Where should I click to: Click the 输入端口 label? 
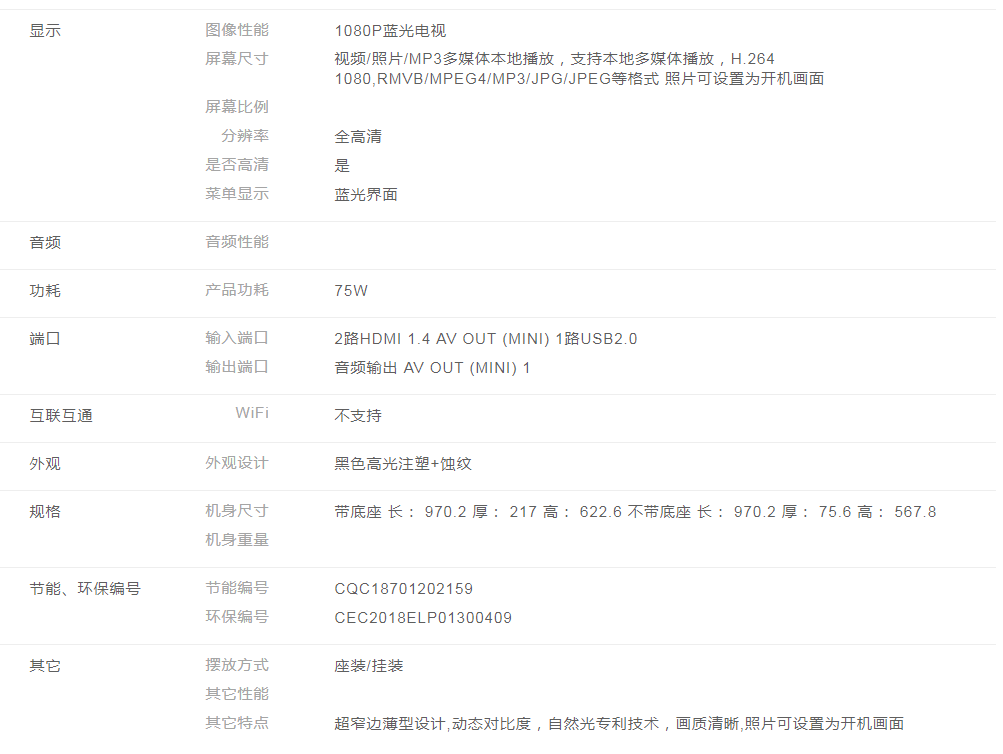[237, 339]
